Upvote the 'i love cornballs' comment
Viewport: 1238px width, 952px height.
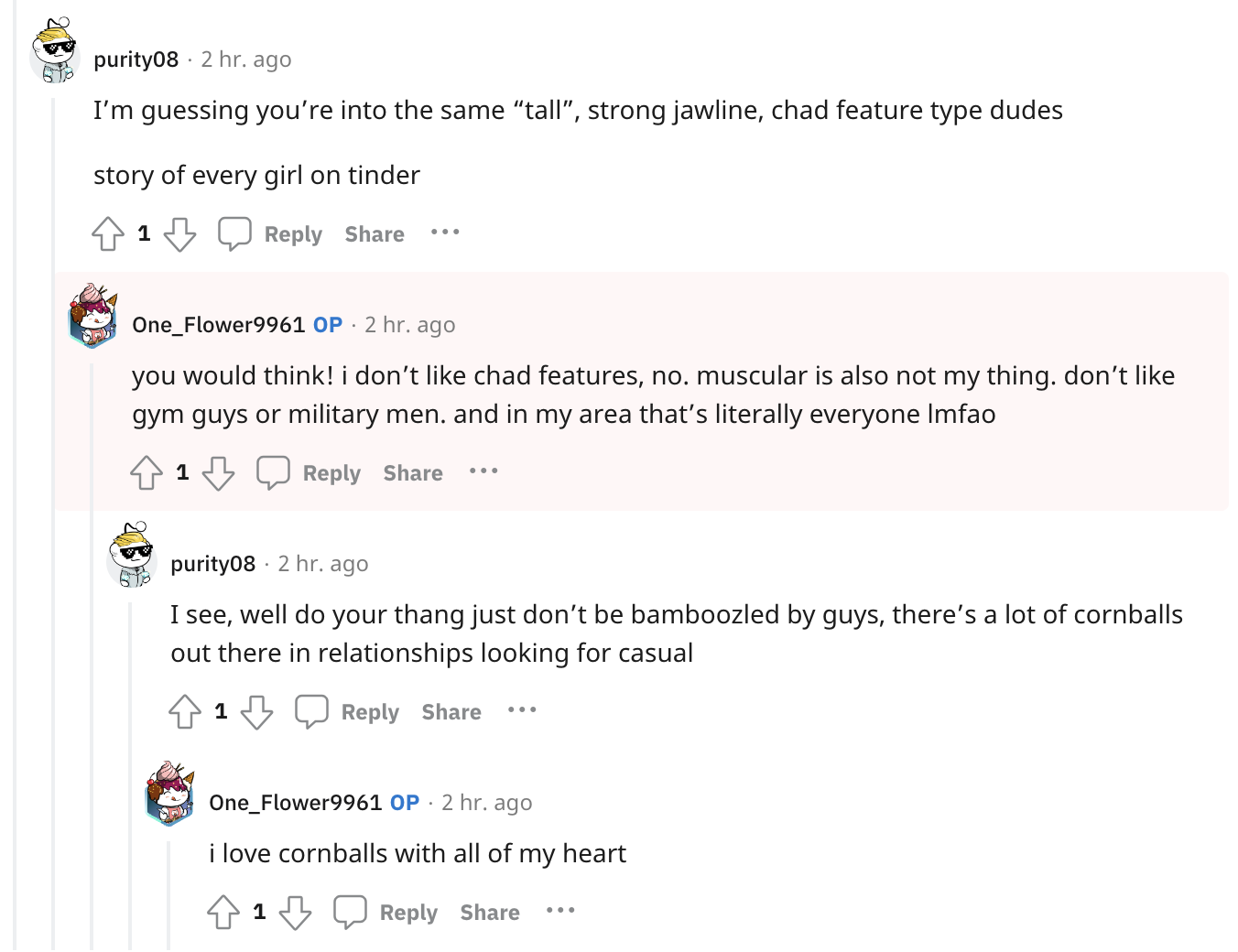223,913
